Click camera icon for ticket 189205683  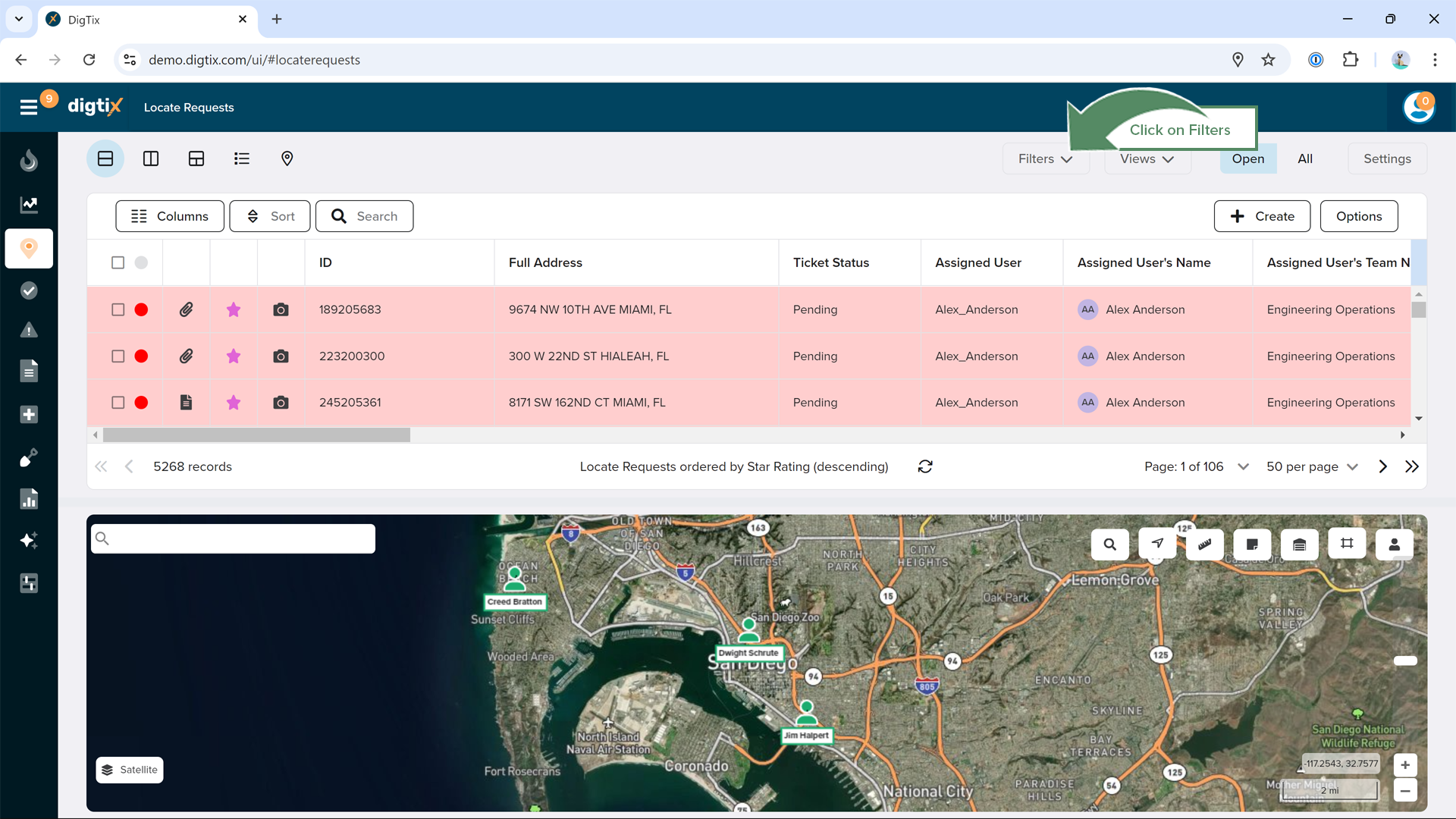[x=281, y=309]
